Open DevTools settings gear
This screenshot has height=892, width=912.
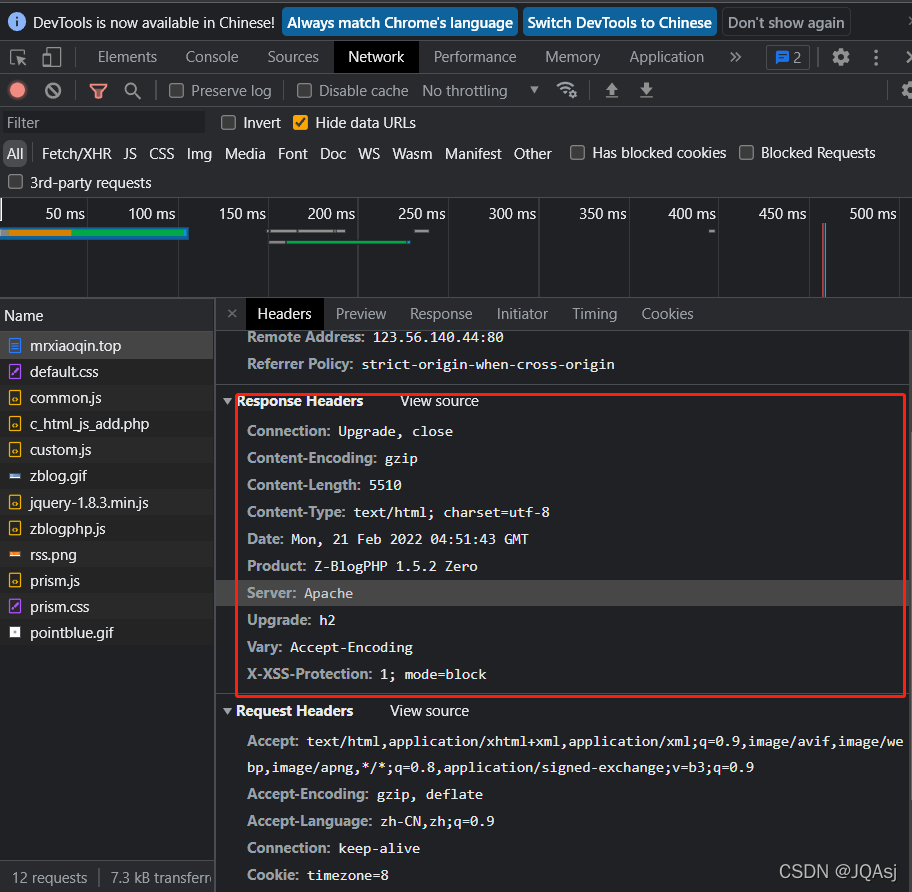point(841,57)
